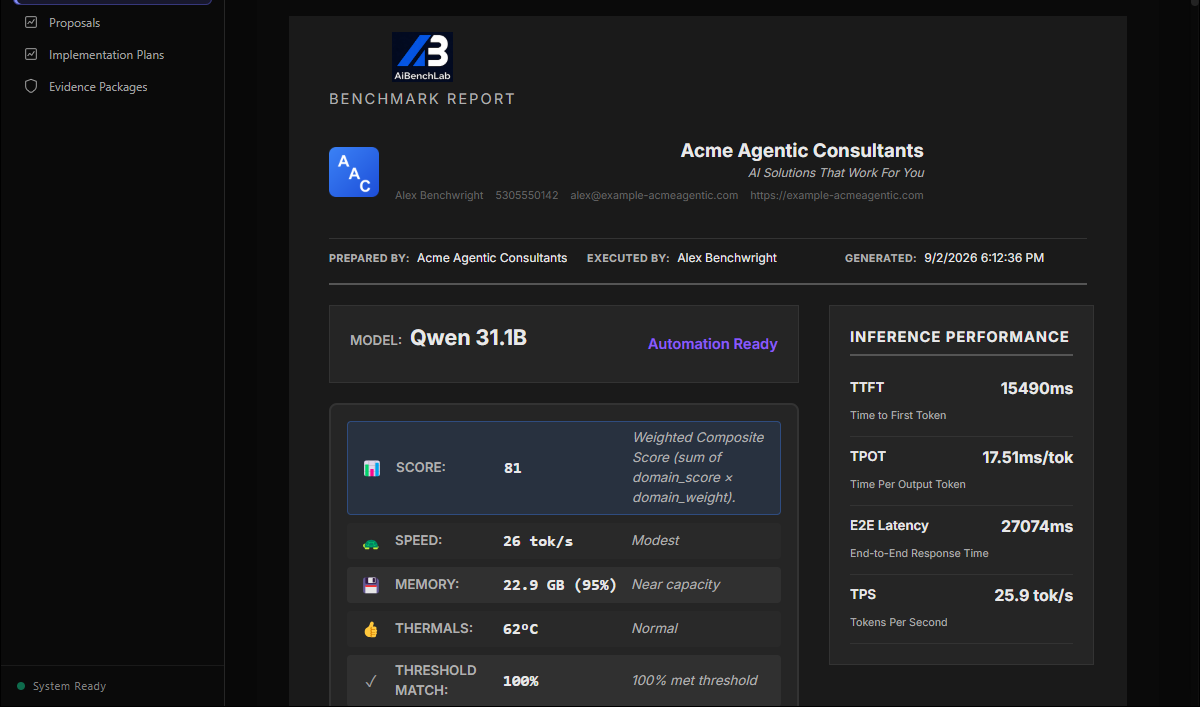Click the Weighted Composite Score description

pyautogui.click(x=698, y=467)
